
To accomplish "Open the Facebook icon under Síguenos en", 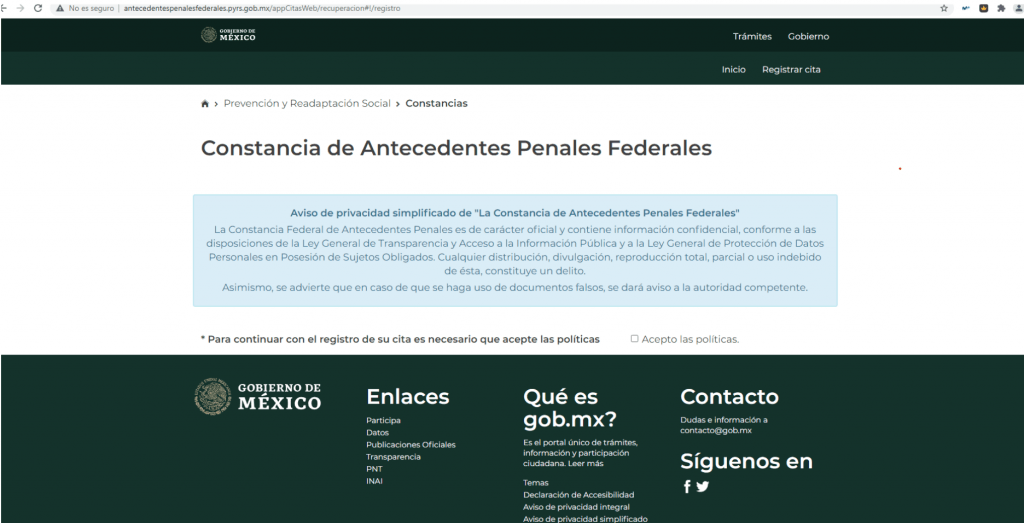I will (x=687, y=487).
